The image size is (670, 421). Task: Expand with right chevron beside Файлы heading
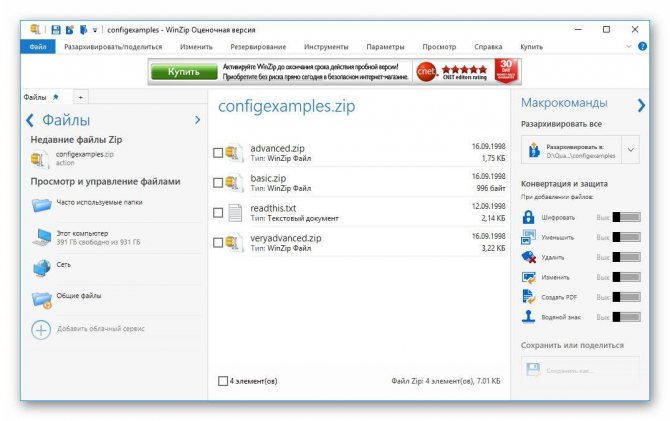point(197,120)
